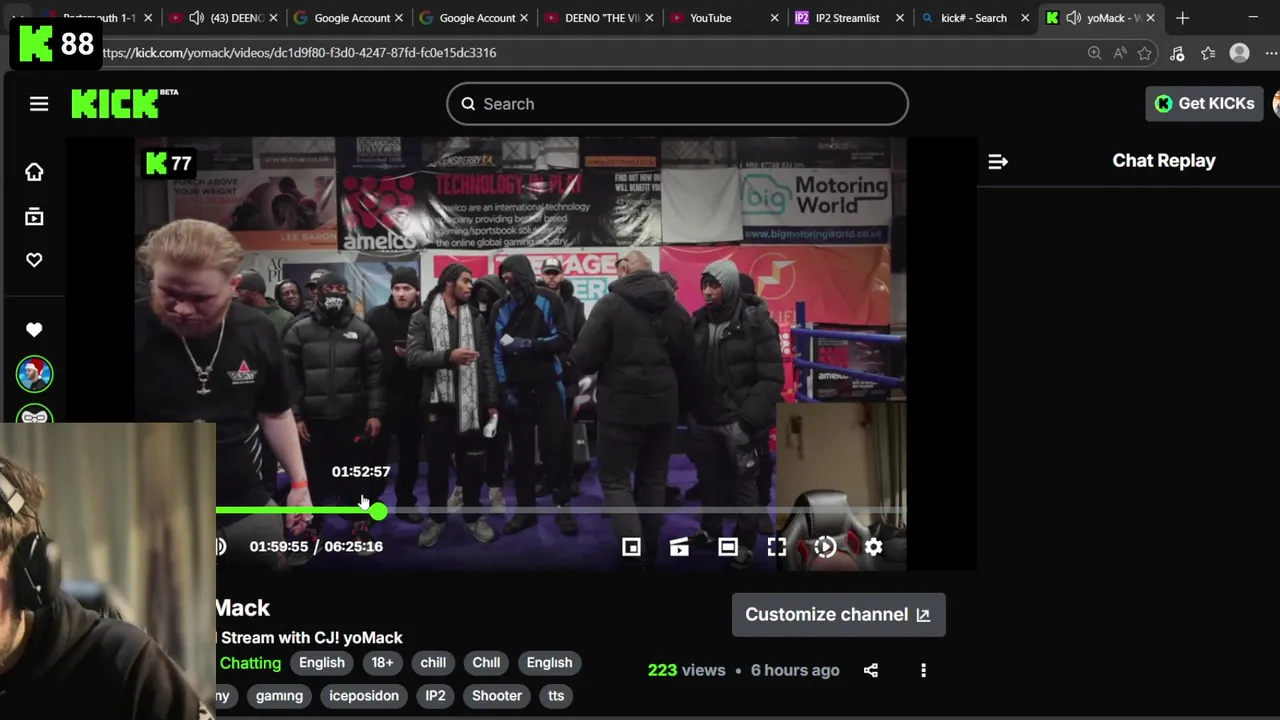1280x720 pixels.
Task: Switch to the (43) DEENO tab
Action: click(x=222, y=18)
